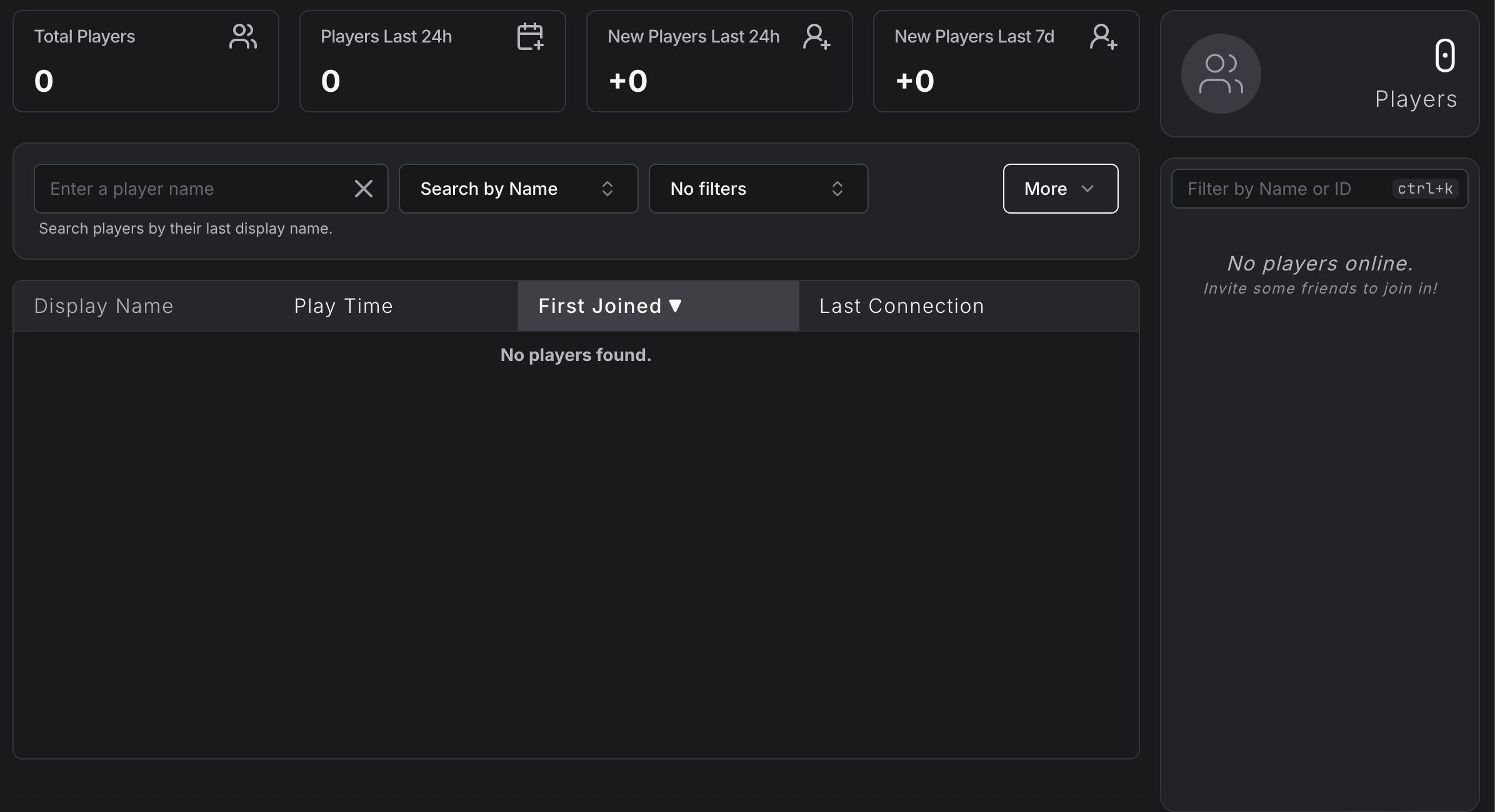Toggle First Joined sort order
The image size is (1495, 812).
coord(659,306)
